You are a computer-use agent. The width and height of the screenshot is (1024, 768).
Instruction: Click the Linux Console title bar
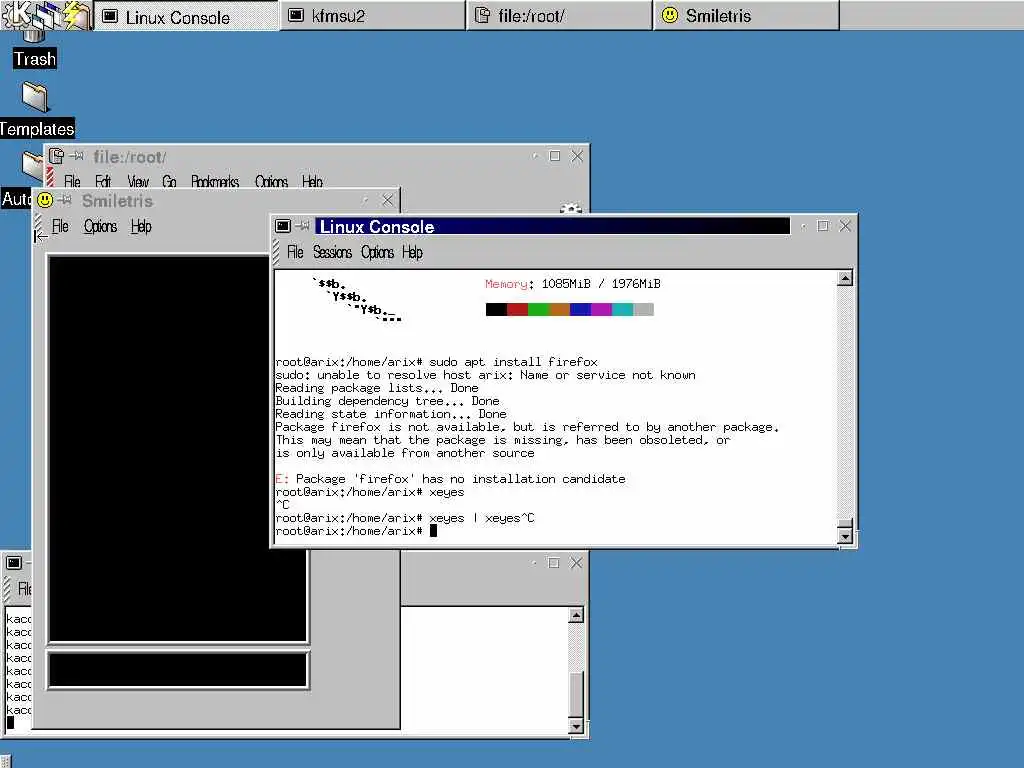[x=552, y=226]
